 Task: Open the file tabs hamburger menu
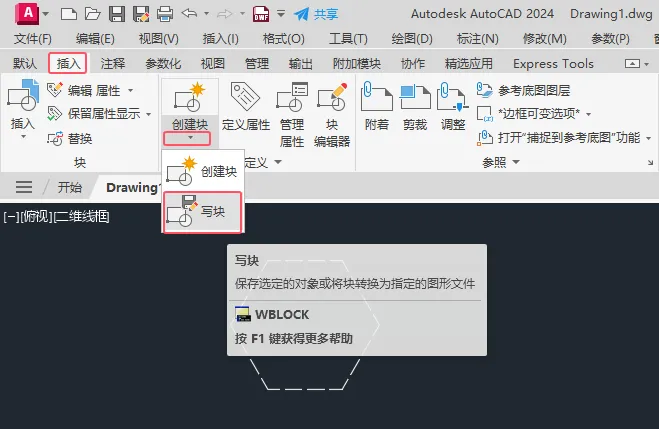pos(24,187)
